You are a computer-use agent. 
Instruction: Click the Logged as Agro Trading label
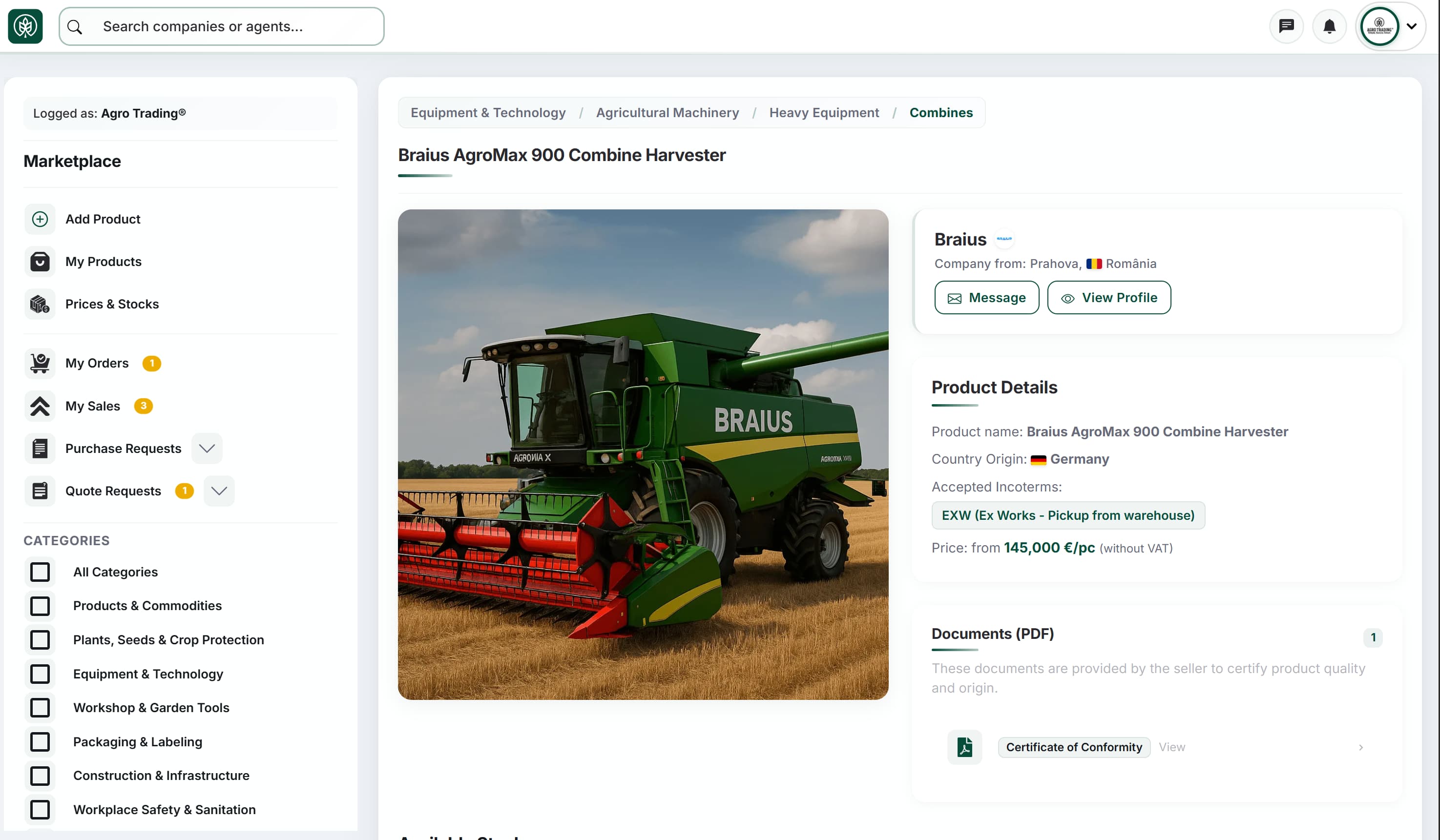coord(110,113)
